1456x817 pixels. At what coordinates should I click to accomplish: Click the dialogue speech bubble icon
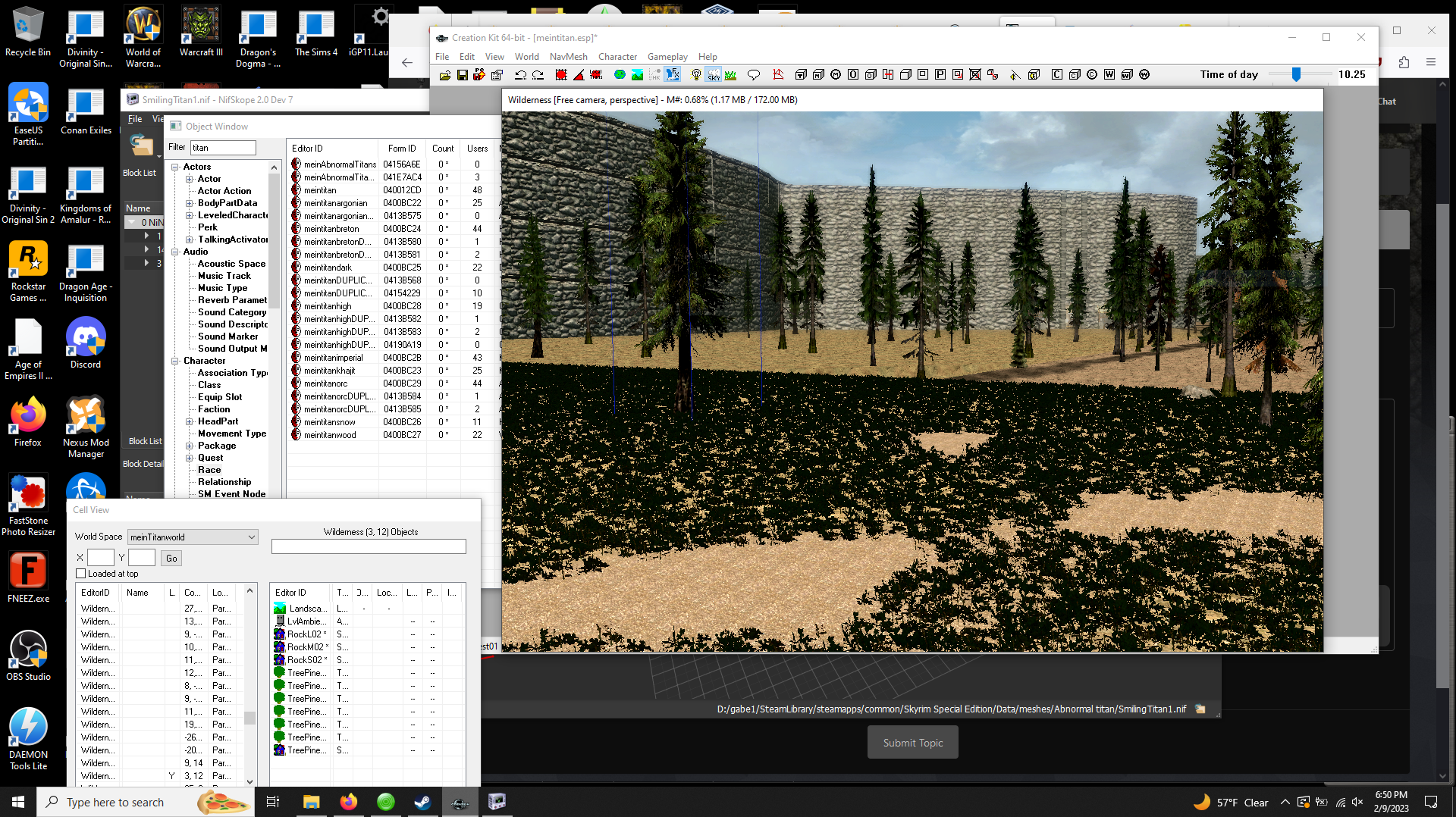point(754,75)
